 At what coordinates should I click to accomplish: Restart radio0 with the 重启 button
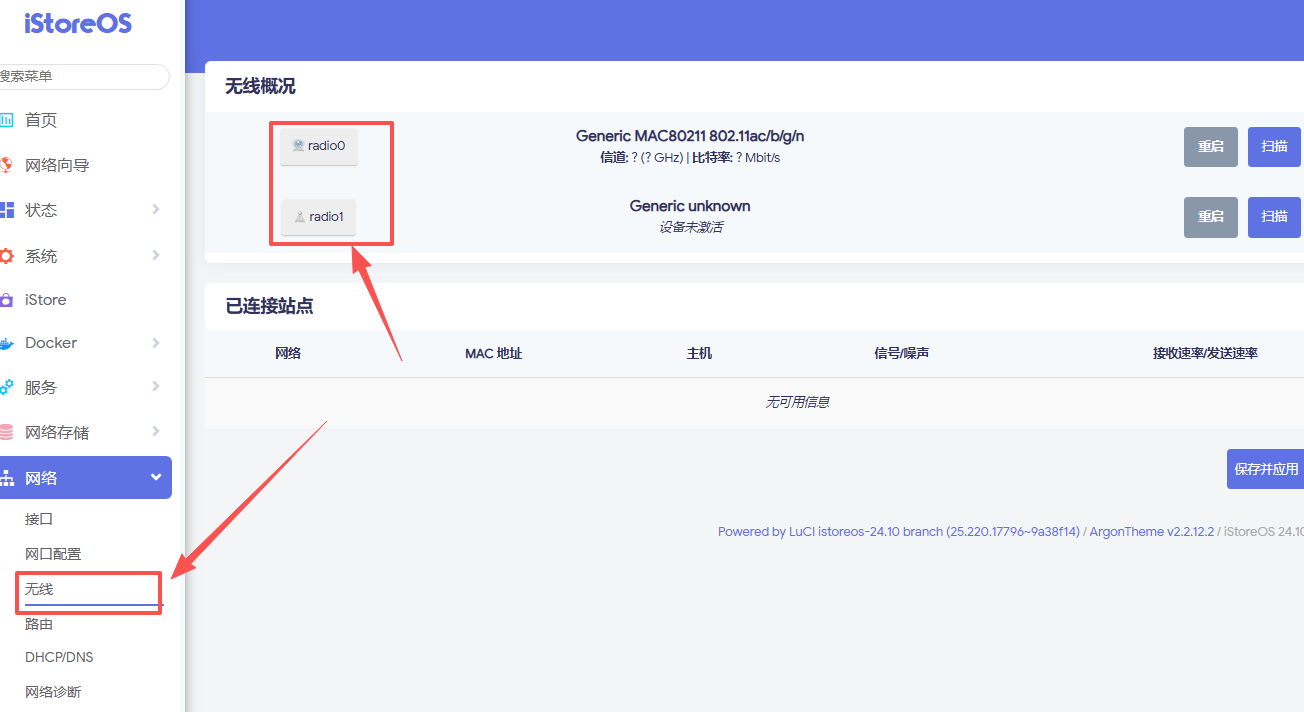[1211, 147]
